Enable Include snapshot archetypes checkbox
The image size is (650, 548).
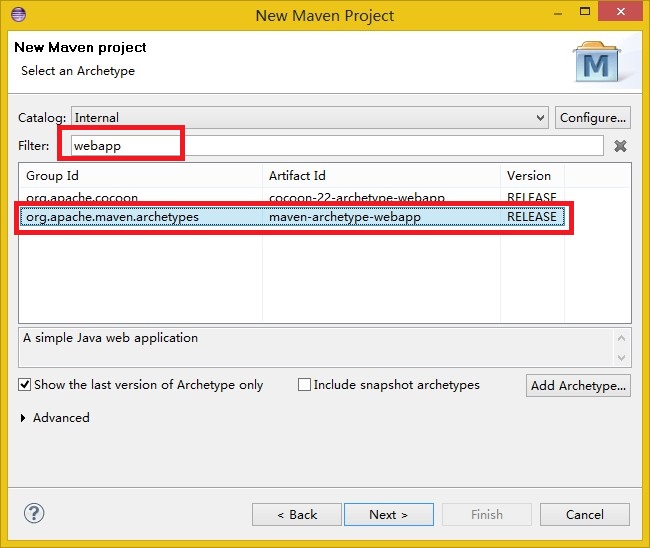304,385
